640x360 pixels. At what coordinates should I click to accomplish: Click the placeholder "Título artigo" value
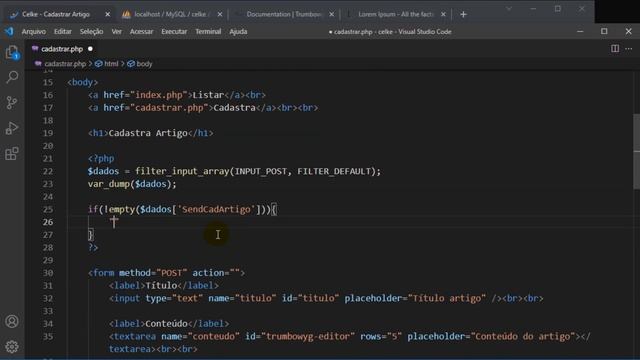[447, 298]
